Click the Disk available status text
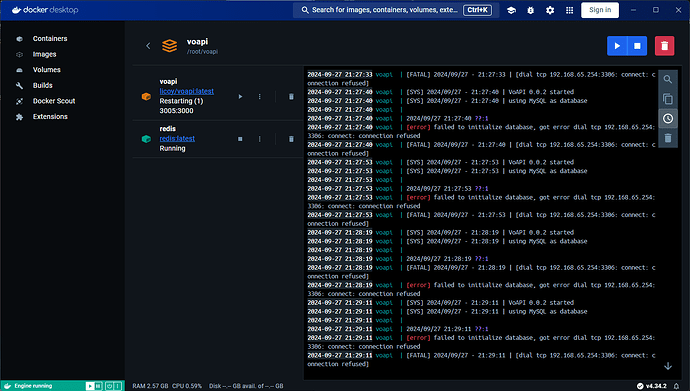Screen dimensions: 690x391 (x=246, y=386)
